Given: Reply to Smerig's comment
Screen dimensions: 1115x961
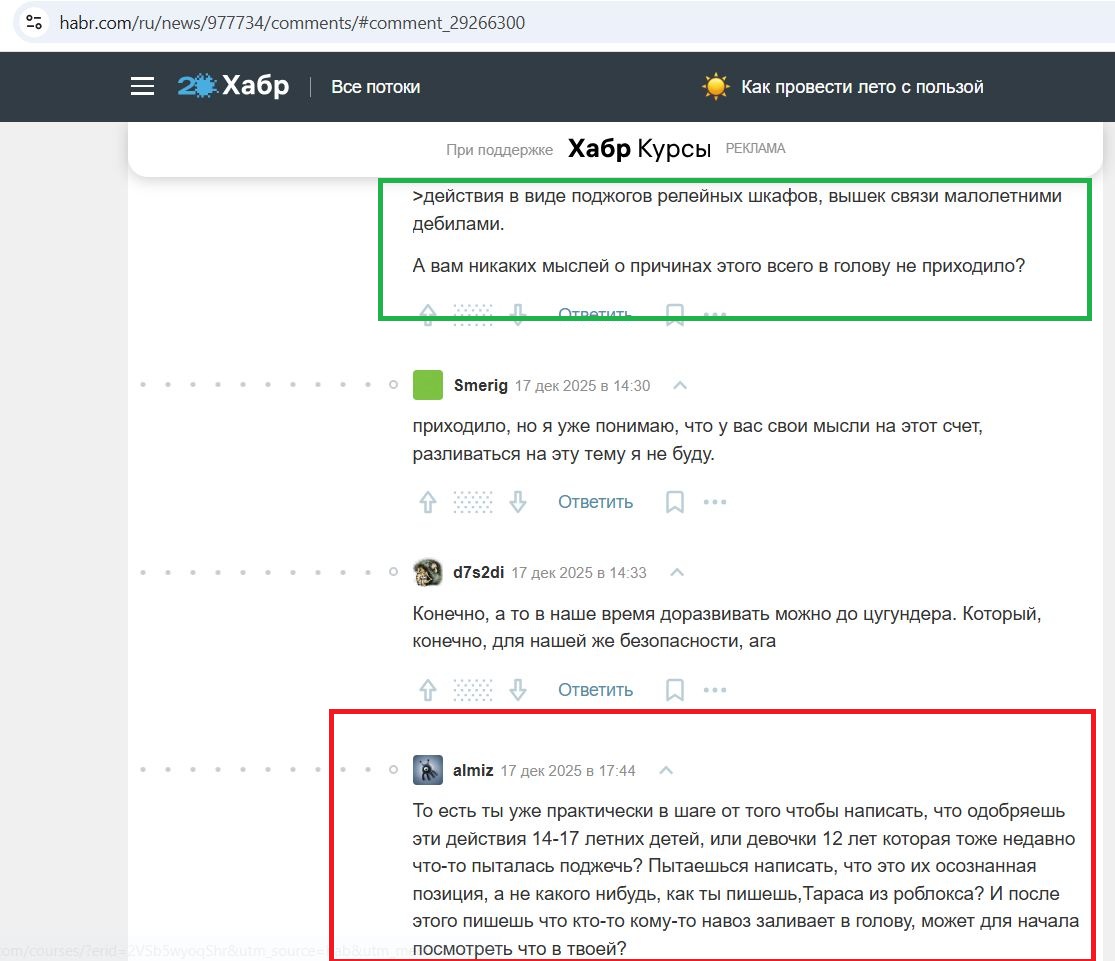Looking at the screenshot, I should click(x=595, y=502).
